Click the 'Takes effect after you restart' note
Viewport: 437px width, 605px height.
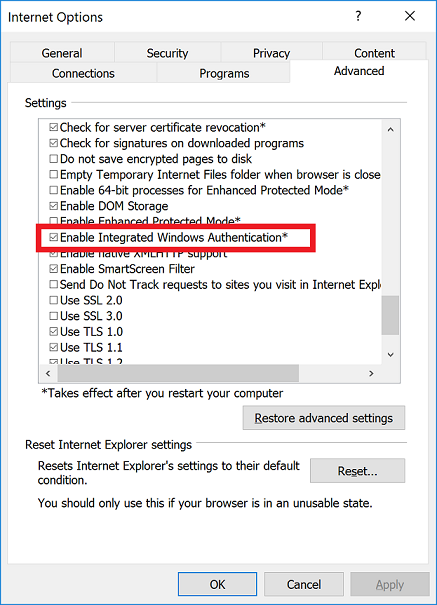[x=162, y=393]
